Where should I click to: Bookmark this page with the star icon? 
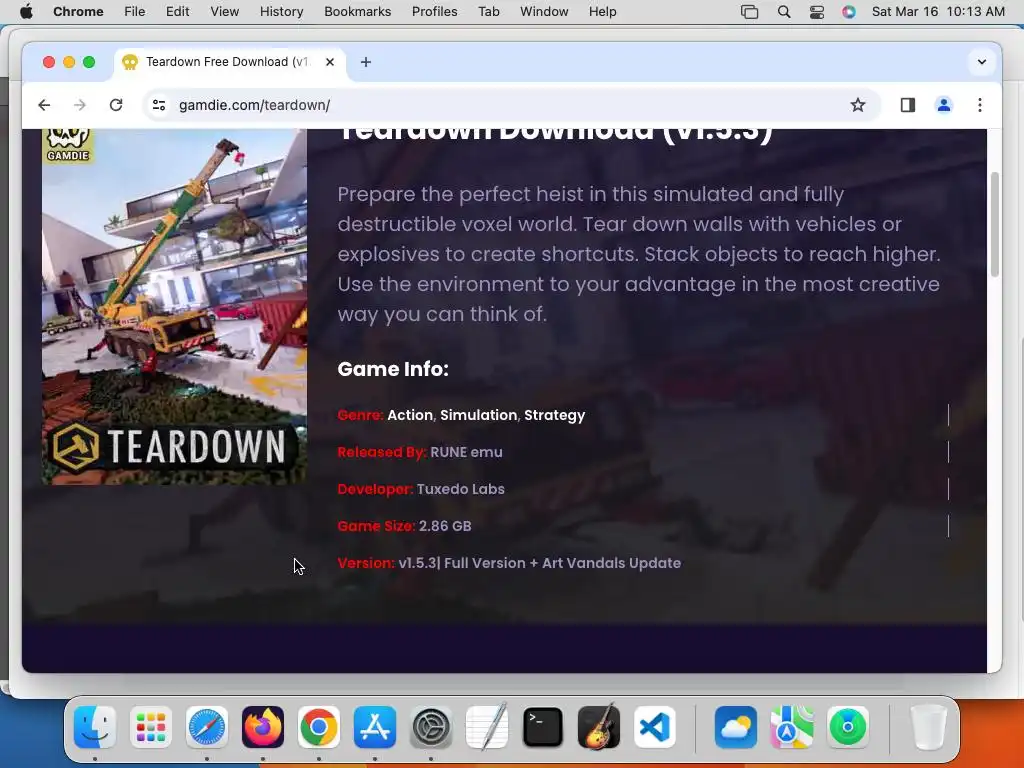coord(857,105)
